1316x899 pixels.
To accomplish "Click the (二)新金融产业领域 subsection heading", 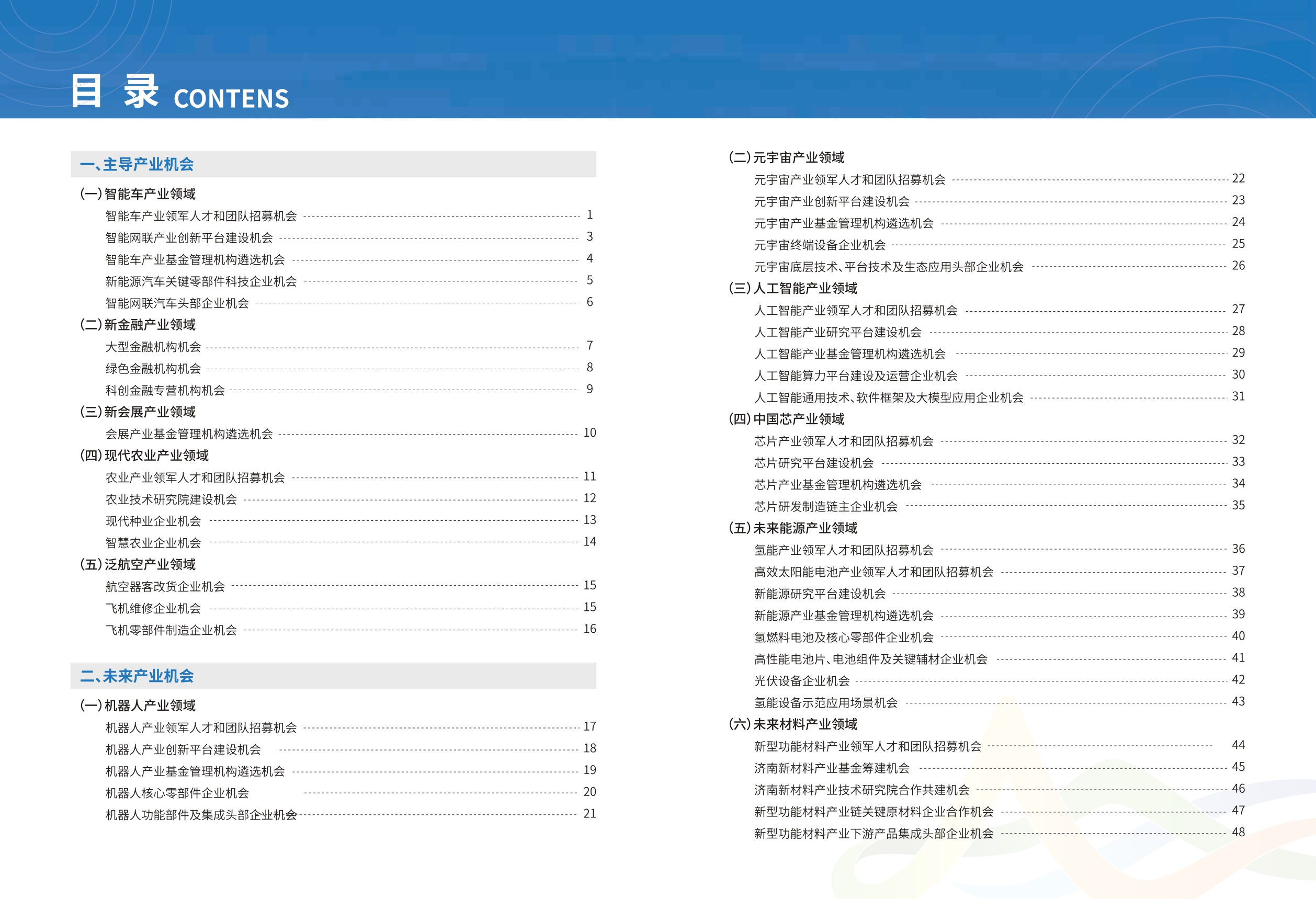I will click(x=138, y=324).
